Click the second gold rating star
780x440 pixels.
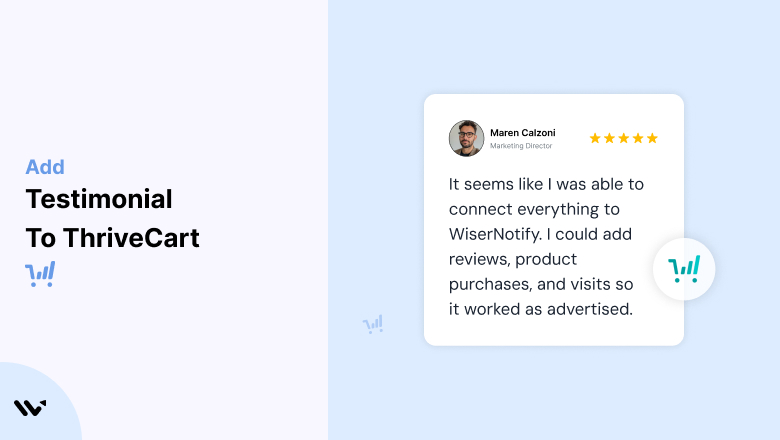[x=609, y=138]
